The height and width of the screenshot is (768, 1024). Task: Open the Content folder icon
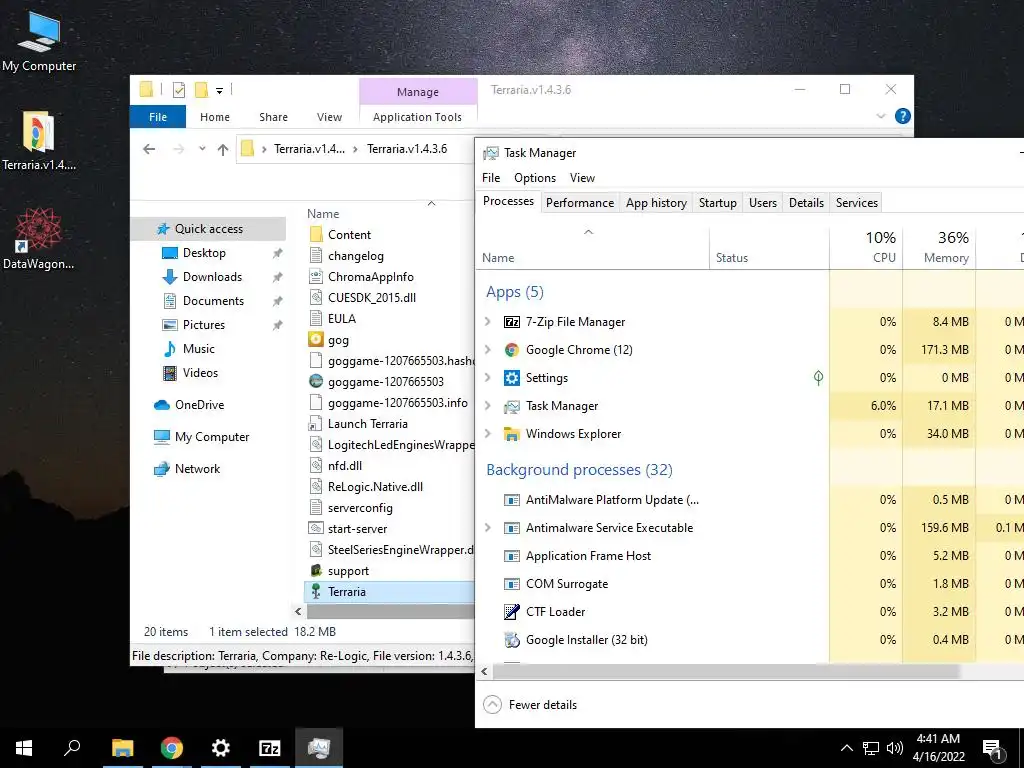pos(316,234)
